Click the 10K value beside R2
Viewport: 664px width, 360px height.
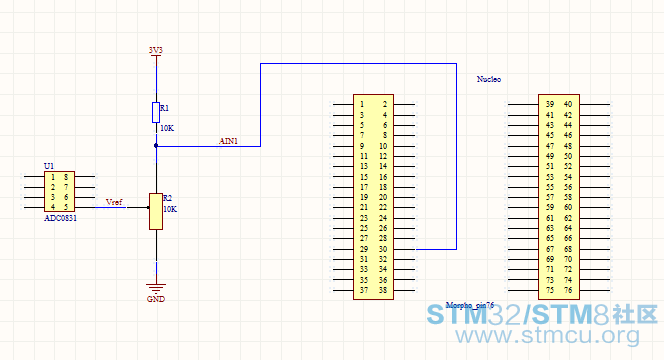point(170,209)
